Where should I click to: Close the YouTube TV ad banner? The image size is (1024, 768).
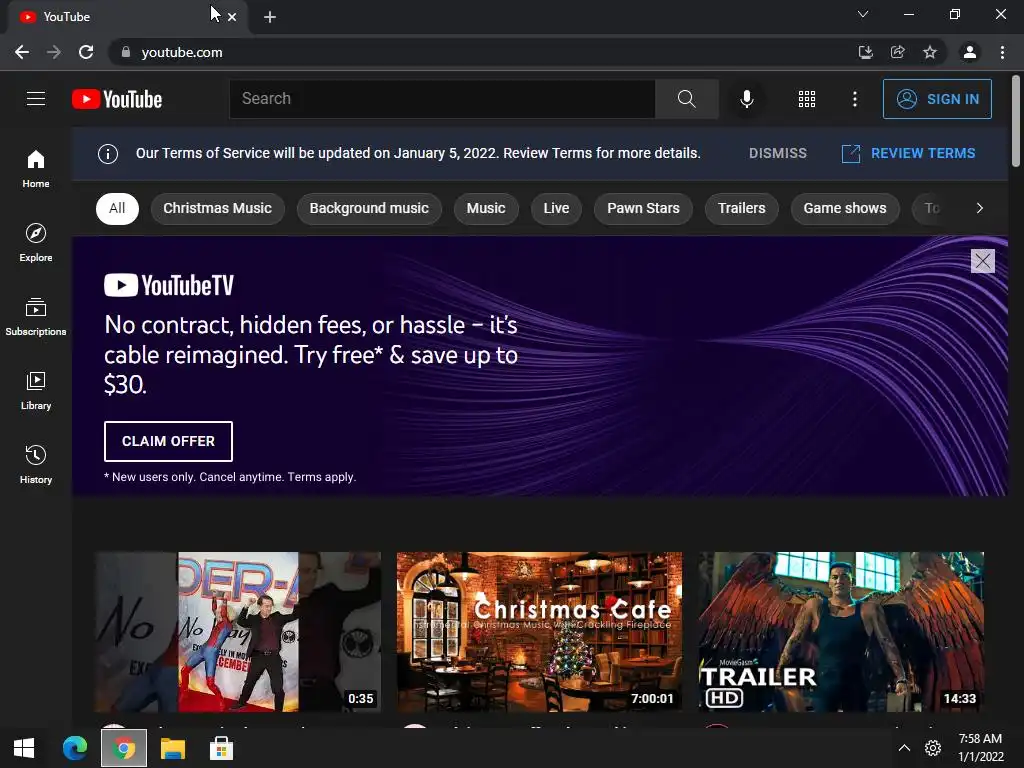coord(982,261)
